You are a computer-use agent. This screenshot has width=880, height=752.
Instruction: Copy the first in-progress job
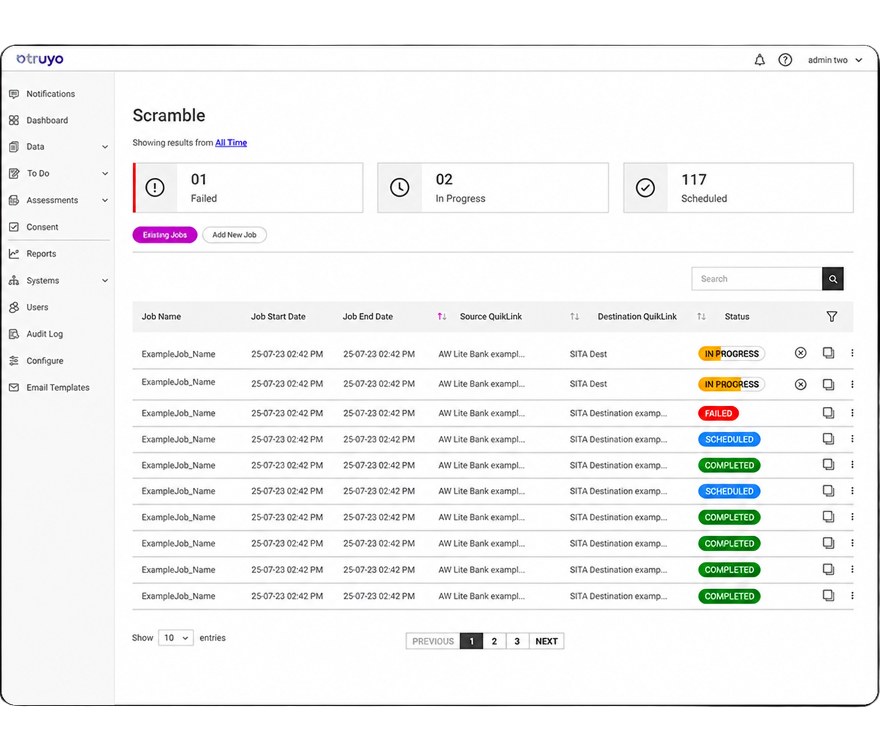click(828, 353)
